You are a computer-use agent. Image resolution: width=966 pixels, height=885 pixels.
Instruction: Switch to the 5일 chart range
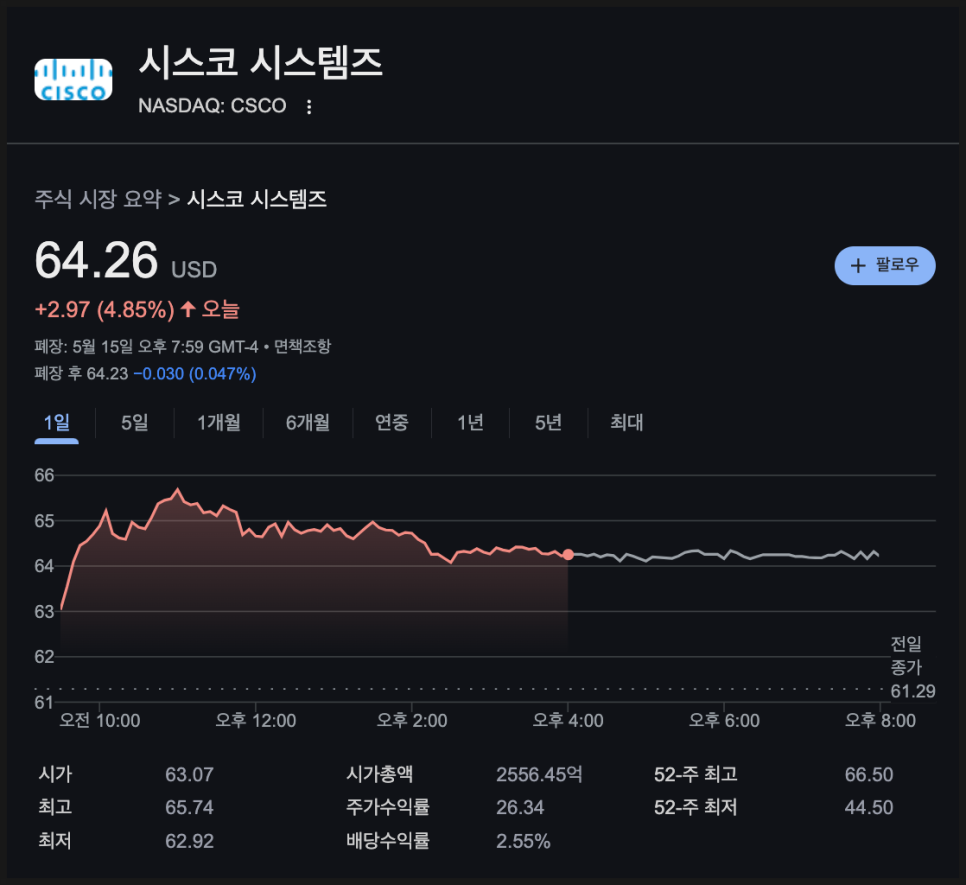coord(135,422)
